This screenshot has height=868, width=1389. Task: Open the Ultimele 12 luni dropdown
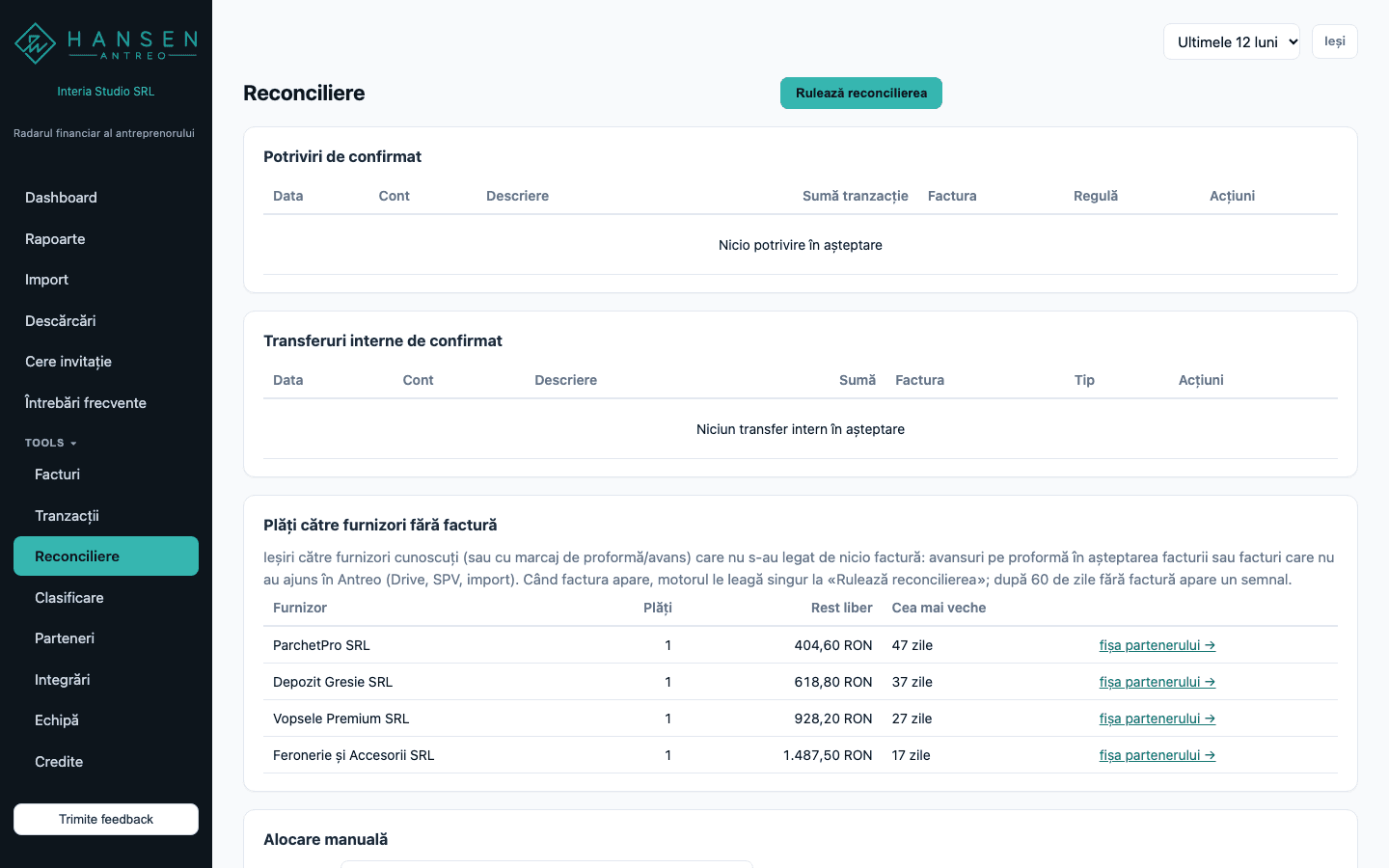click(1232, 41)
